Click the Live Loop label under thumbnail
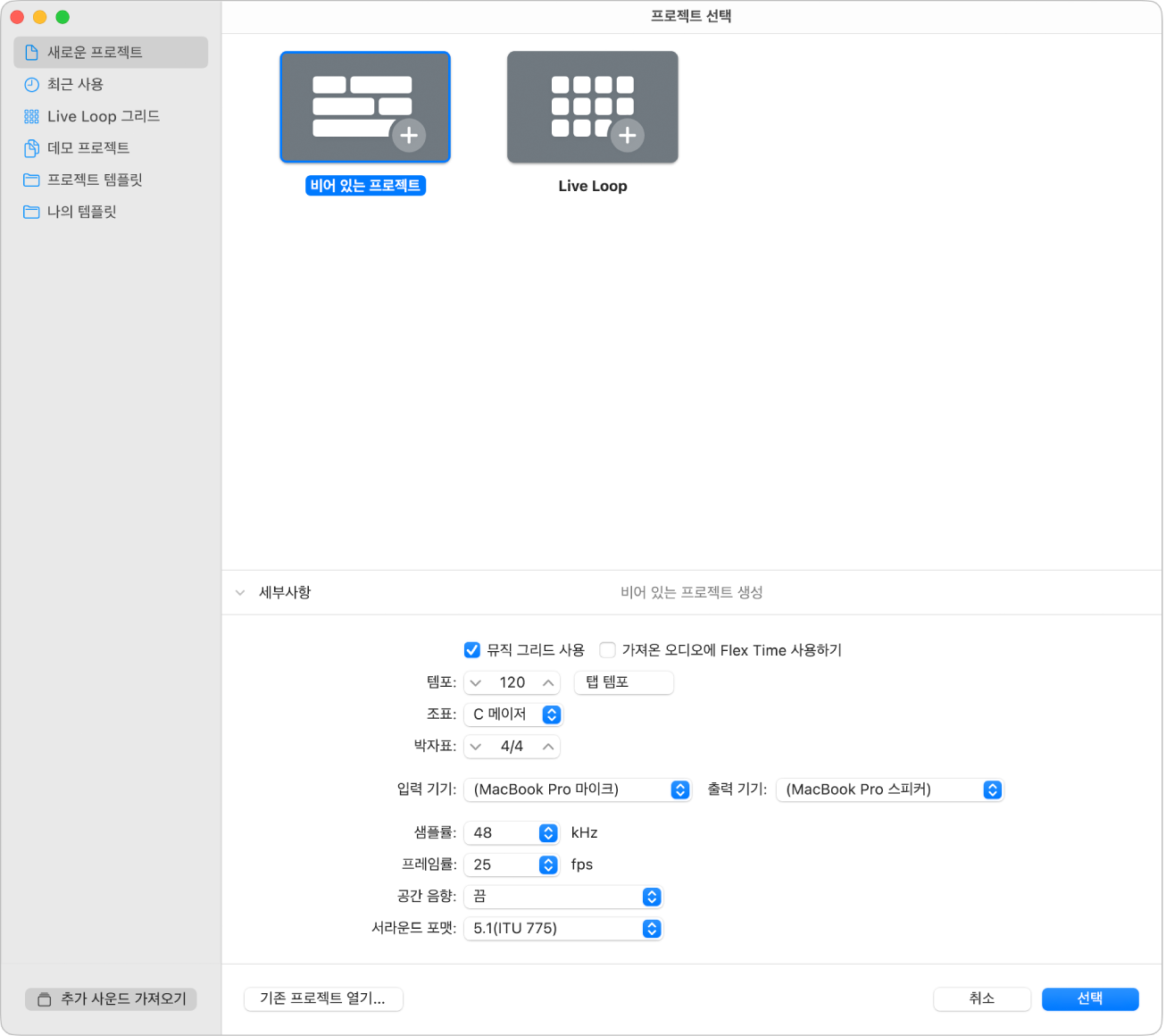This screenshot has width=1166, height=1036. (593, 186)
